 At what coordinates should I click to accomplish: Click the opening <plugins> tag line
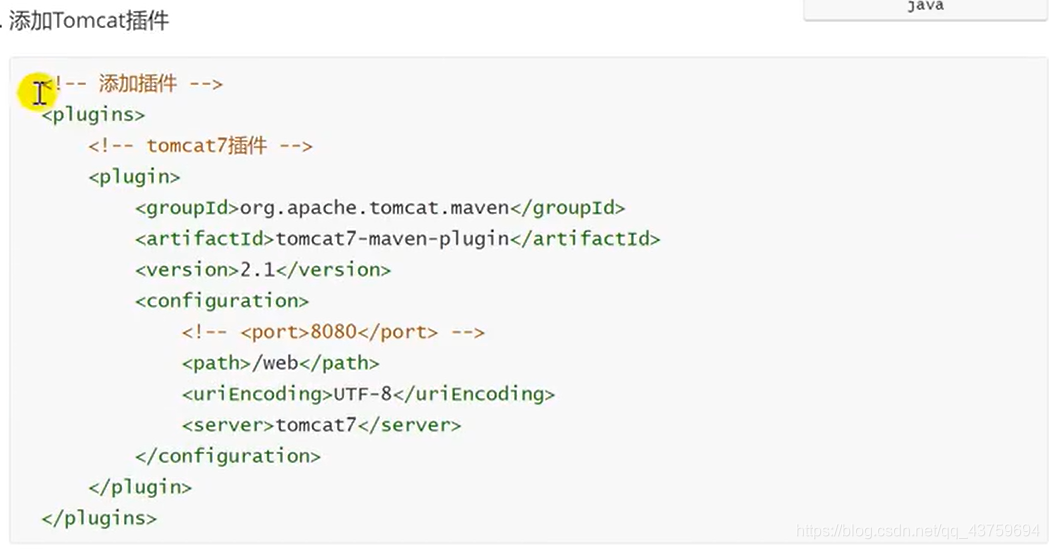click(x=93, y=115)
